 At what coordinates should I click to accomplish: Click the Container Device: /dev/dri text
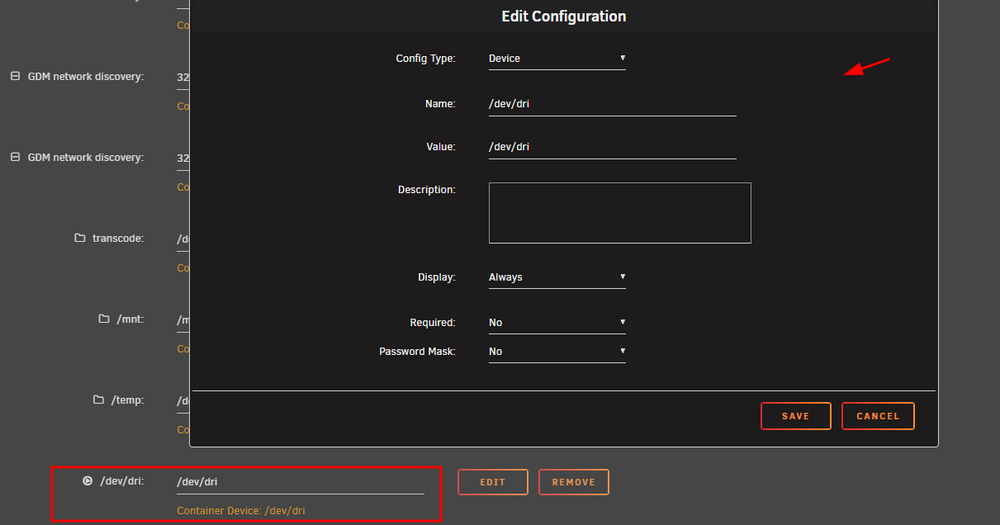click(x=240, y=511)
